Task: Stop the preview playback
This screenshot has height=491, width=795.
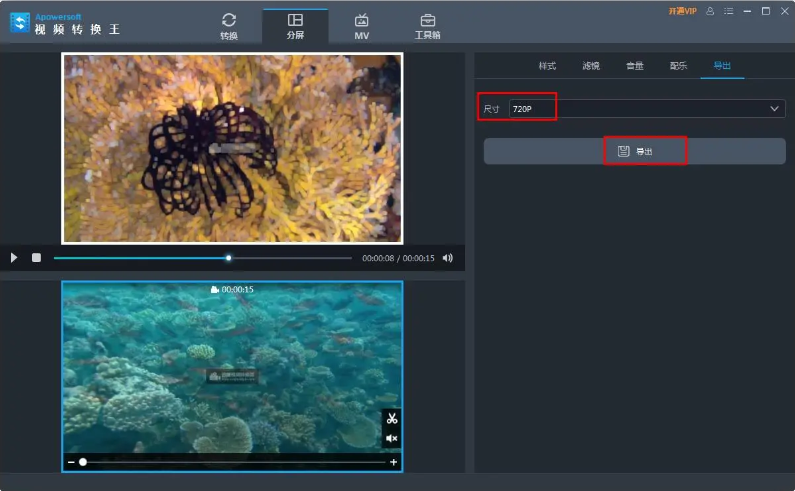Action: pos(36,257)
